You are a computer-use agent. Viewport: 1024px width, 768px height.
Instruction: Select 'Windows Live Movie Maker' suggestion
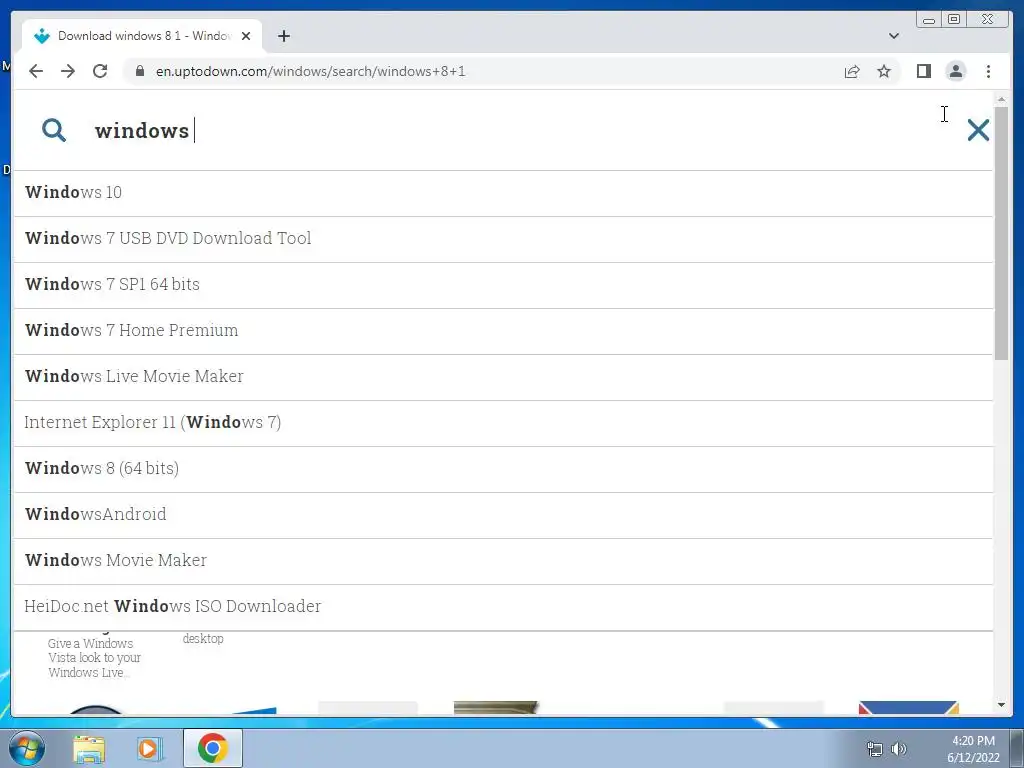click(503, 377)
